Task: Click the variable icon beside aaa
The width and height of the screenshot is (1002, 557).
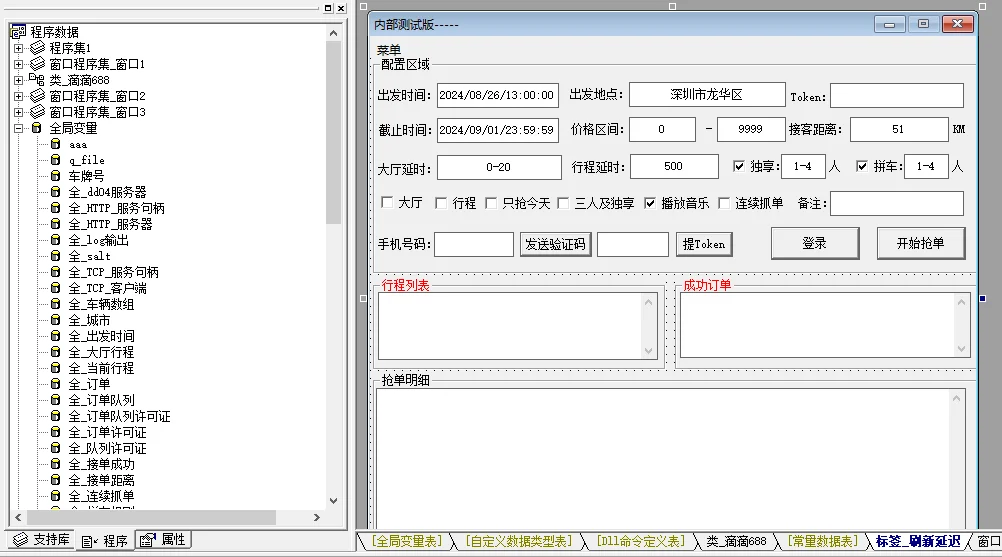Action: [56, 144]
